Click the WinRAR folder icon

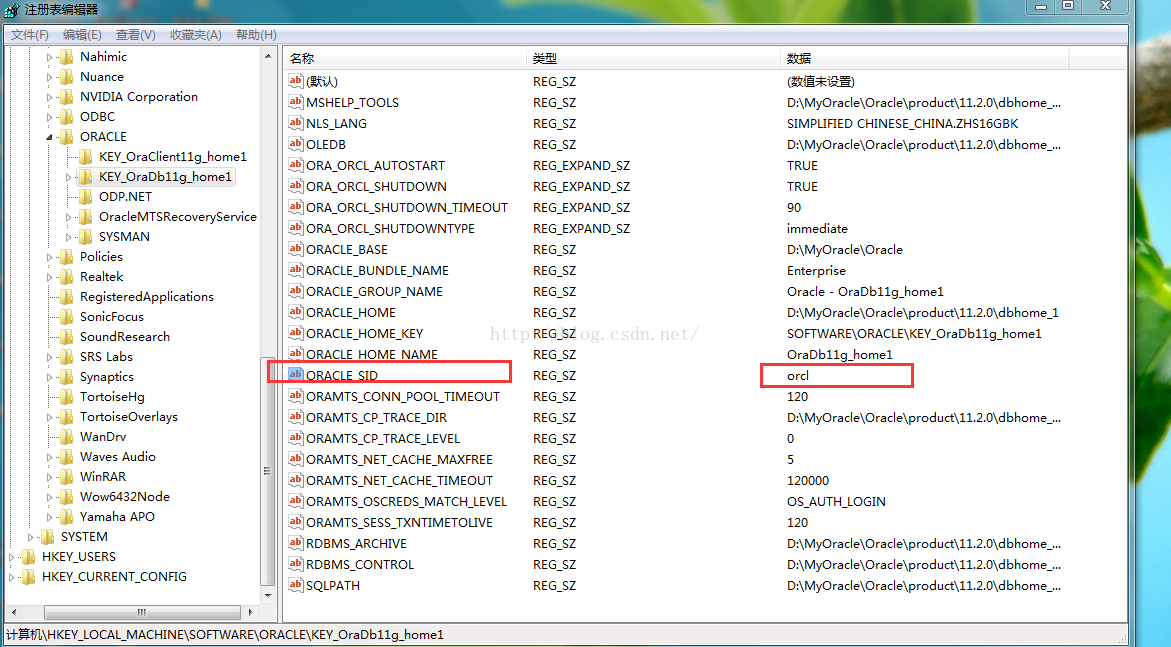[x=66, y=477]
